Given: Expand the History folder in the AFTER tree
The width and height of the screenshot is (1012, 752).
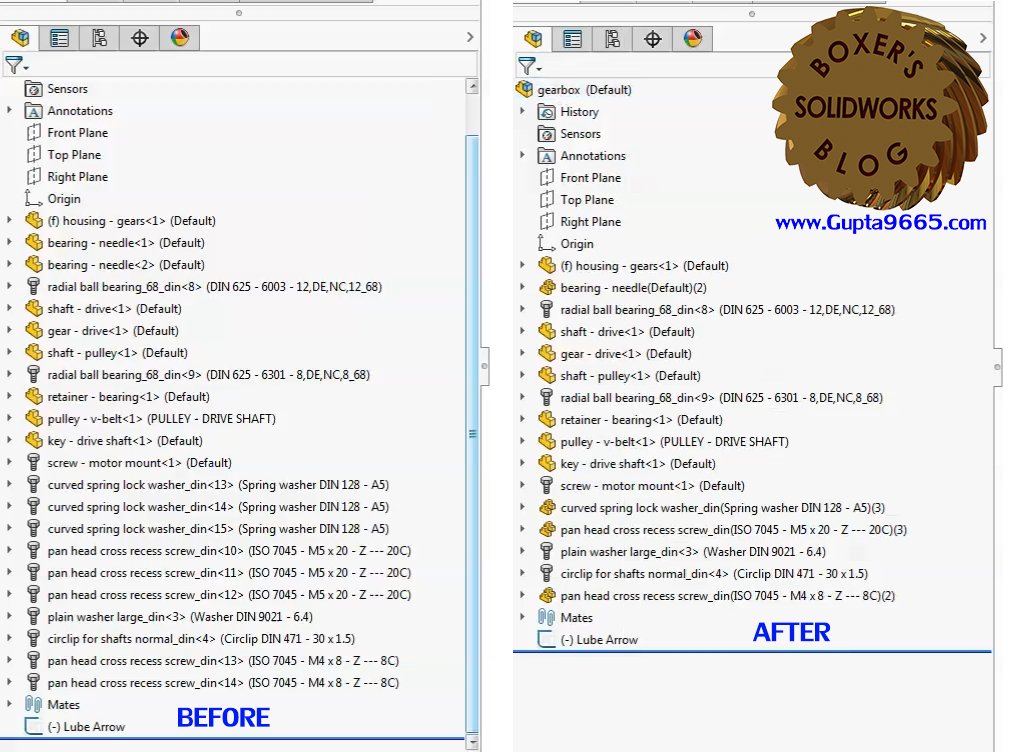Looking at the screenshot, I should click(x=521, y=111).
